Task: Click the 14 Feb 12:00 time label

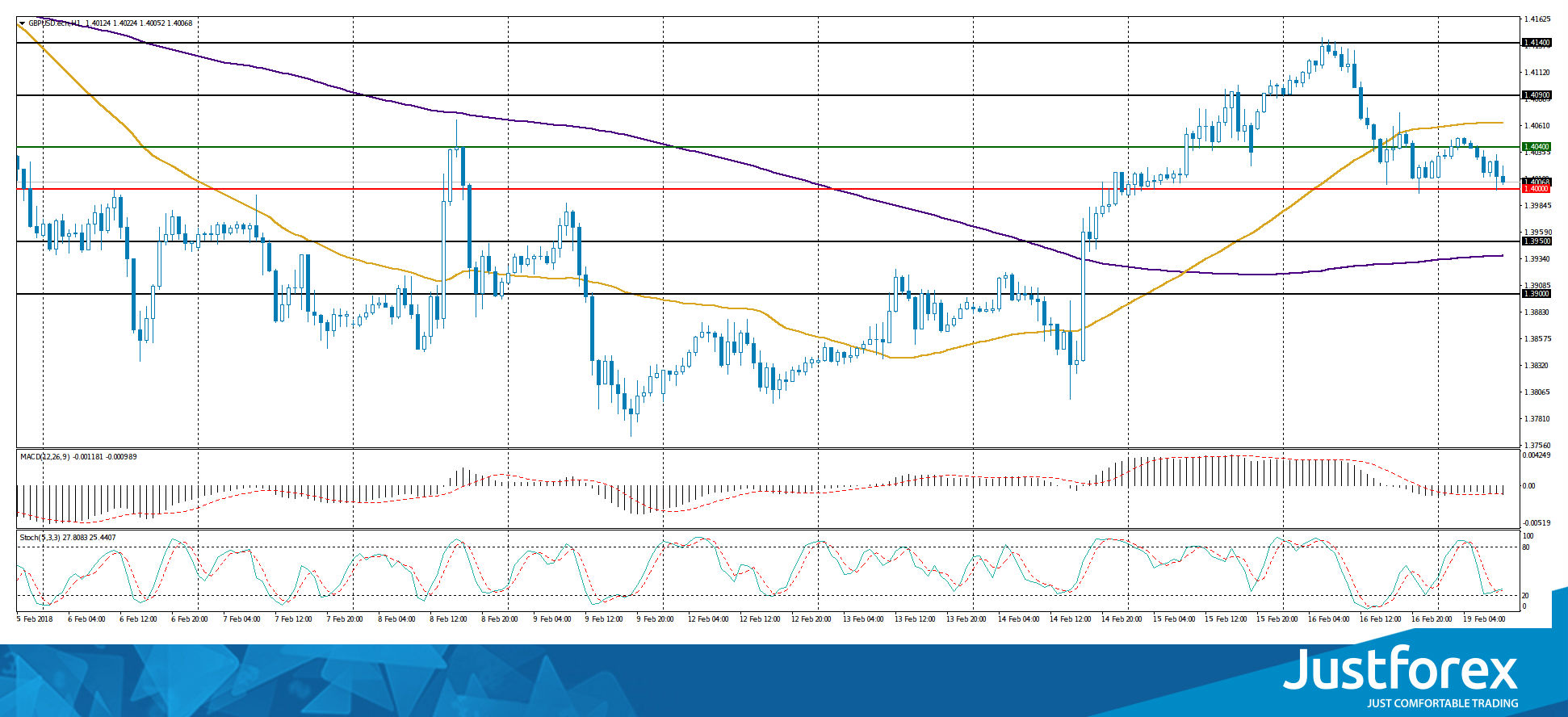Action: coord(1070,619)
